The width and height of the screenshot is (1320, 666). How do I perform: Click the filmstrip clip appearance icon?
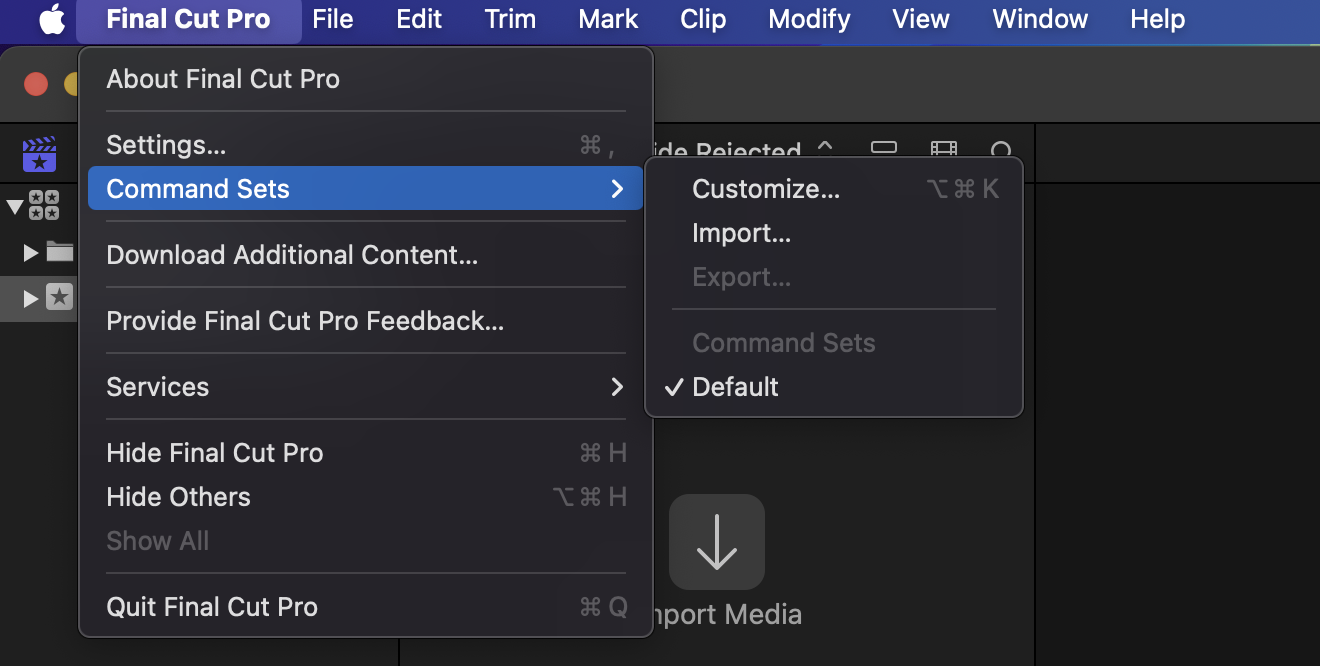pyautogui.click(x=943, y=151)
